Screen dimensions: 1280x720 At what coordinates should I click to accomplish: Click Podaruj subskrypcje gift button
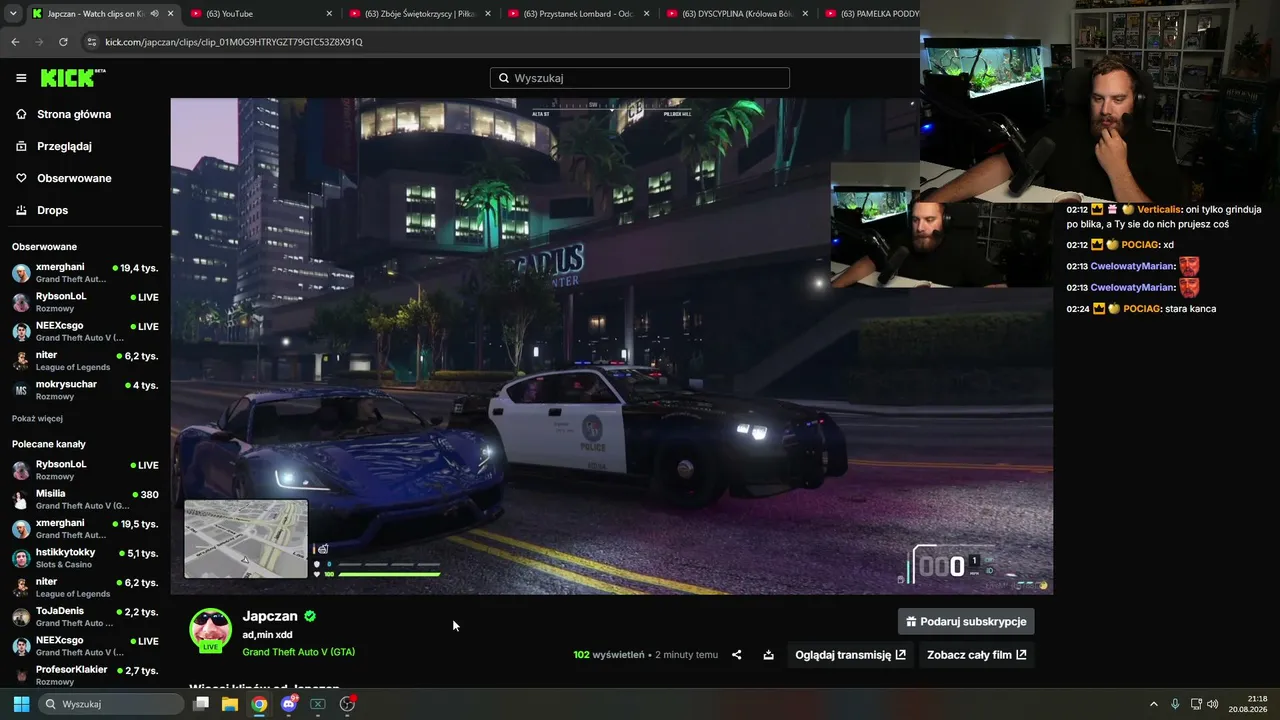[x=966, y=621]
